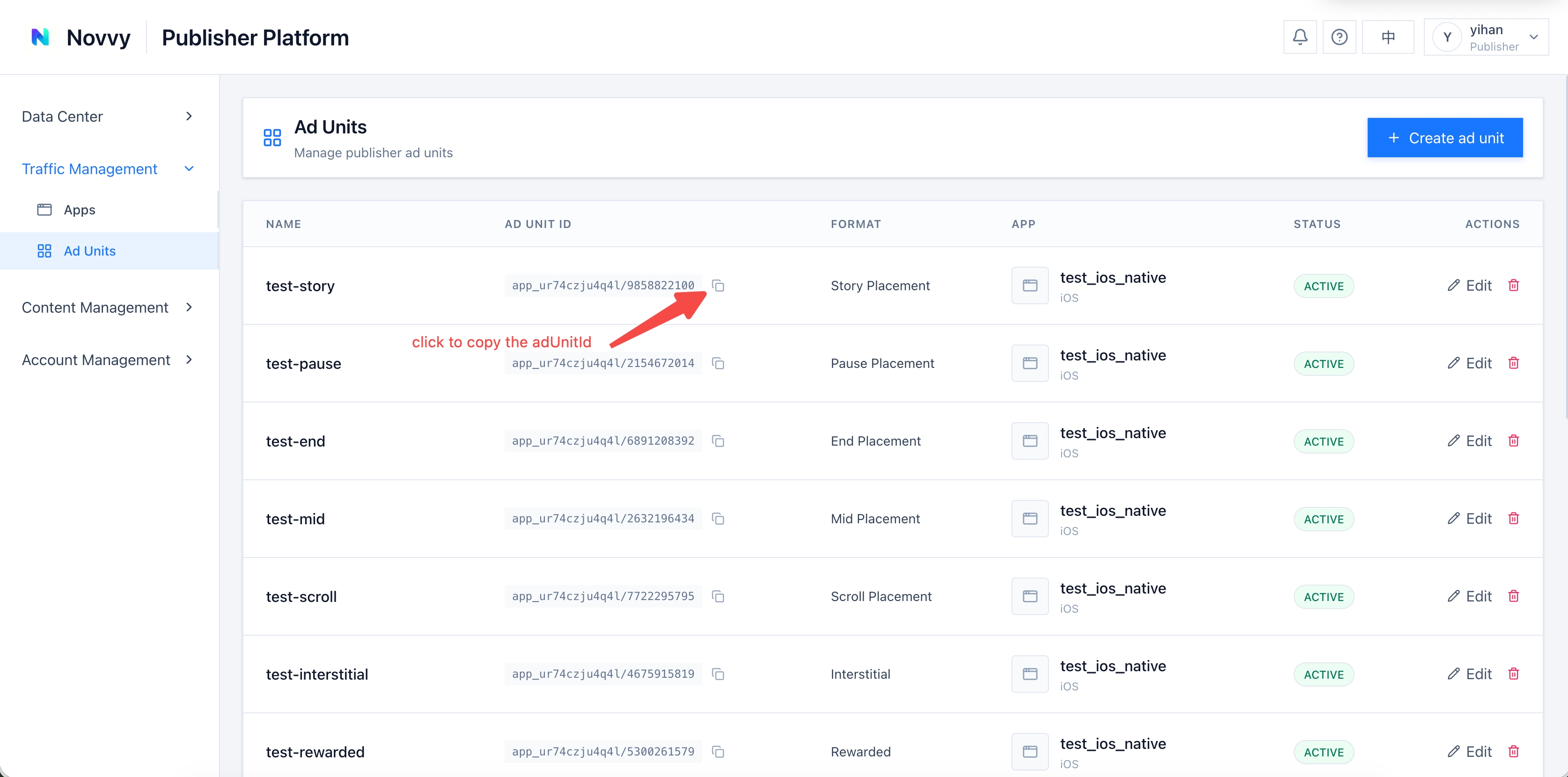Copy the test-end ad unit ID

tap(718, 441)
